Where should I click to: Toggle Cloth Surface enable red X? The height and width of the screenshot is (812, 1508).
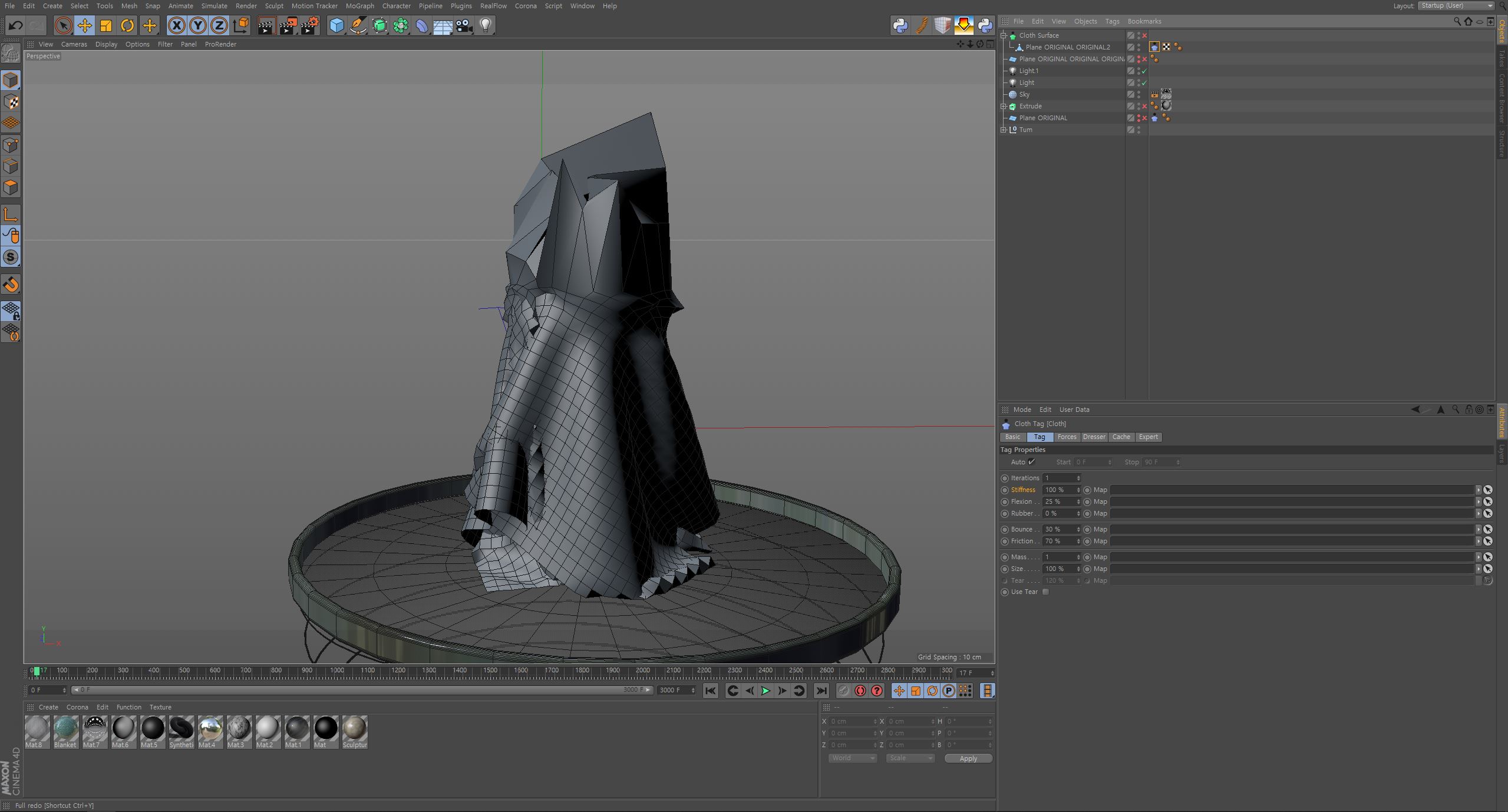[x=1144, y=35]
